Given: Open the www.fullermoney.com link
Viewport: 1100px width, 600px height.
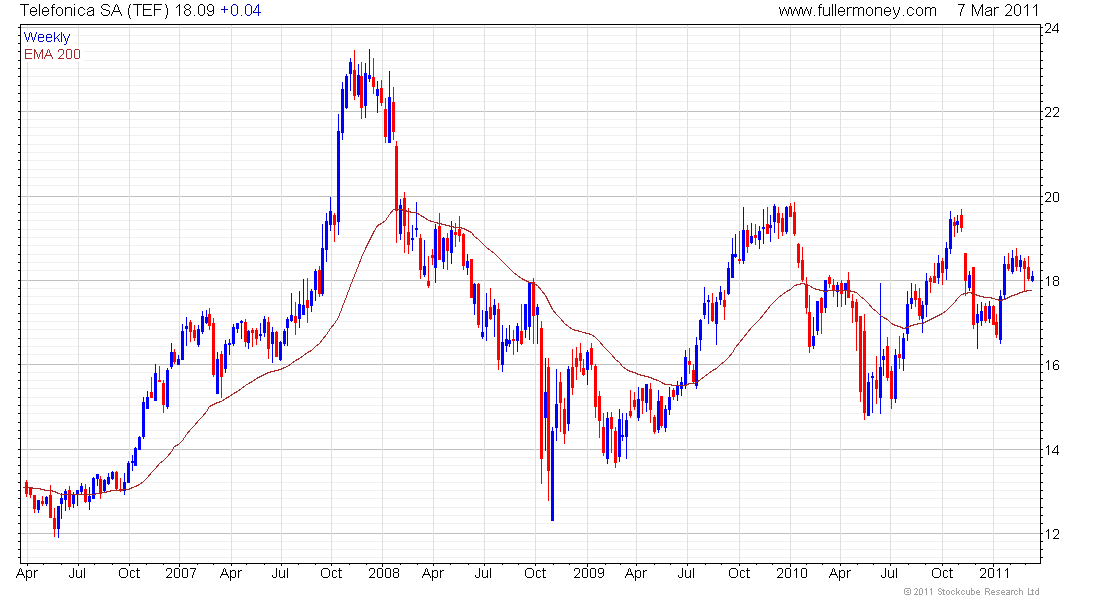Looking at the screenshot, I should tap(857, 11).
